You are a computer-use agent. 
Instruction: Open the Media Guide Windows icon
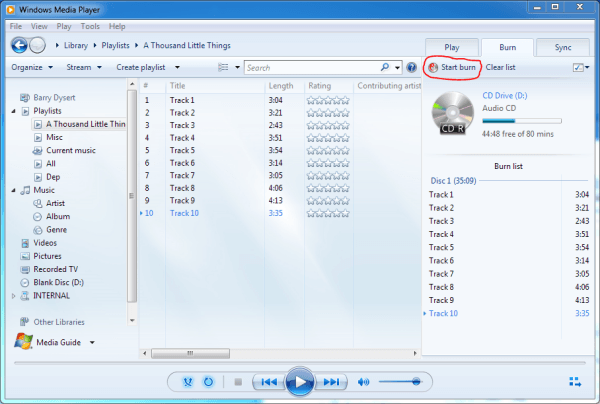click(23, 341)
